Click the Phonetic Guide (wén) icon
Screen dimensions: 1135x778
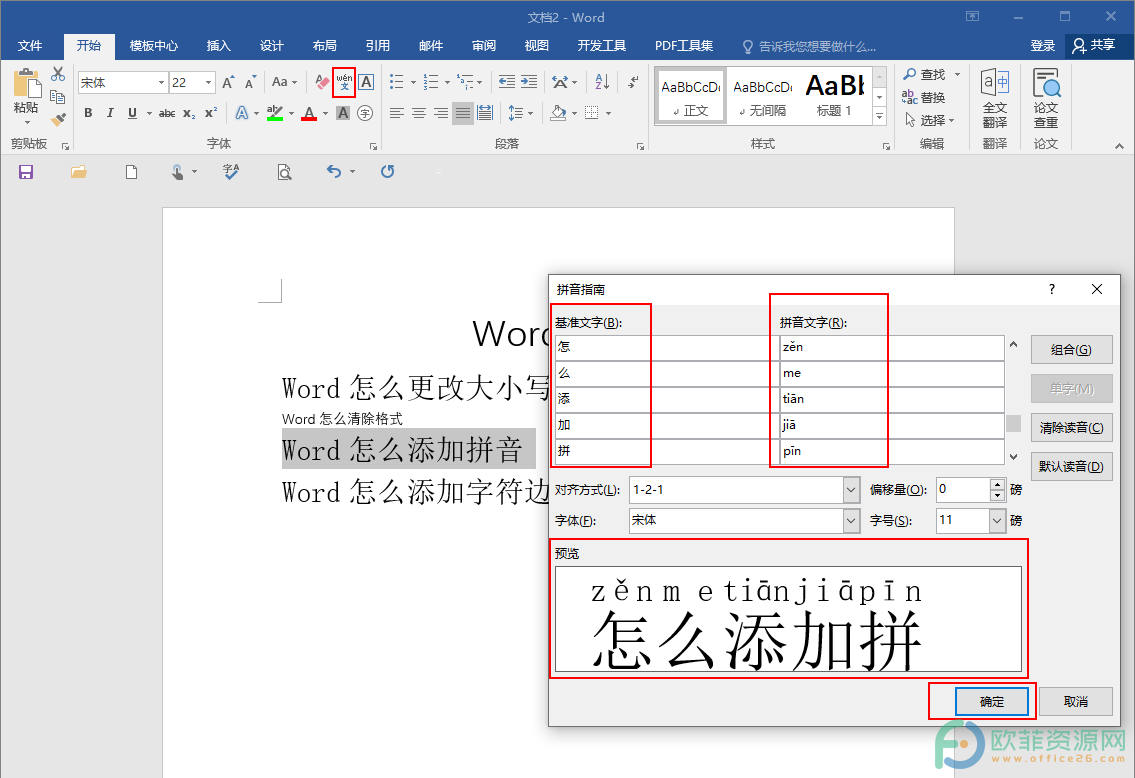(x=345, y=82)
